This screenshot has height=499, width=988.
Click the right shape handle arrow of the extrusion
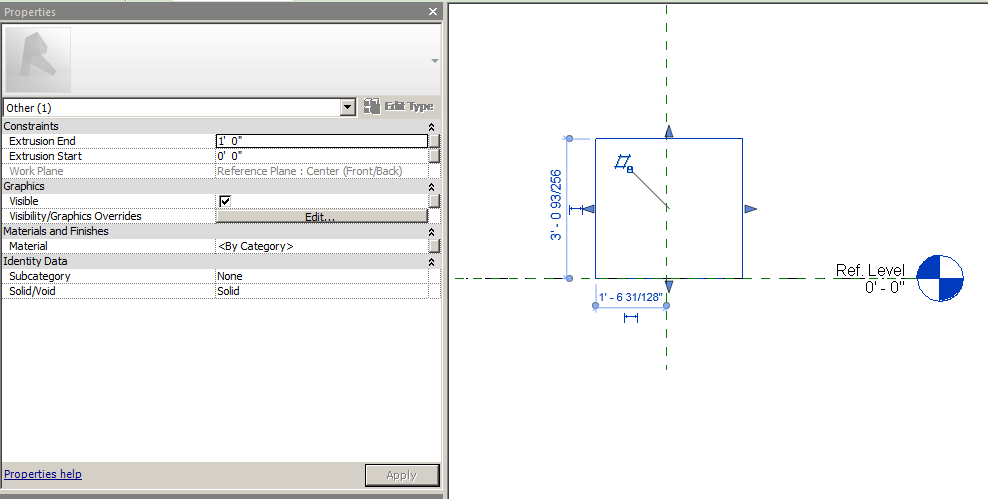click(750, 209)
